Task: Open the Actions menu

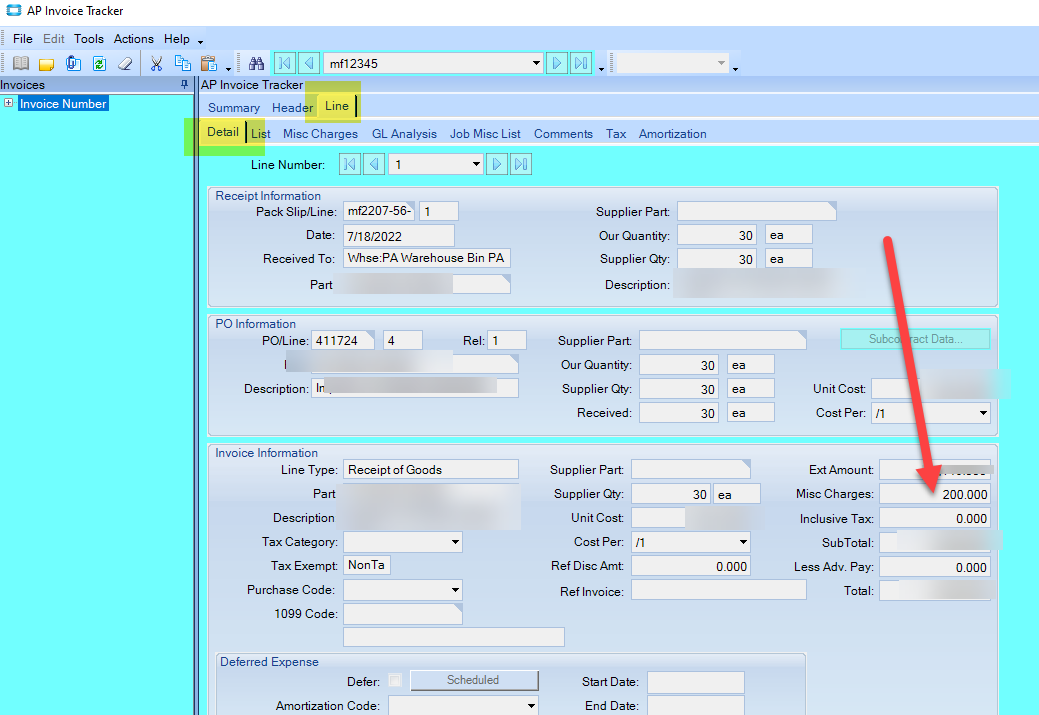Action: (x=133, y=38)
